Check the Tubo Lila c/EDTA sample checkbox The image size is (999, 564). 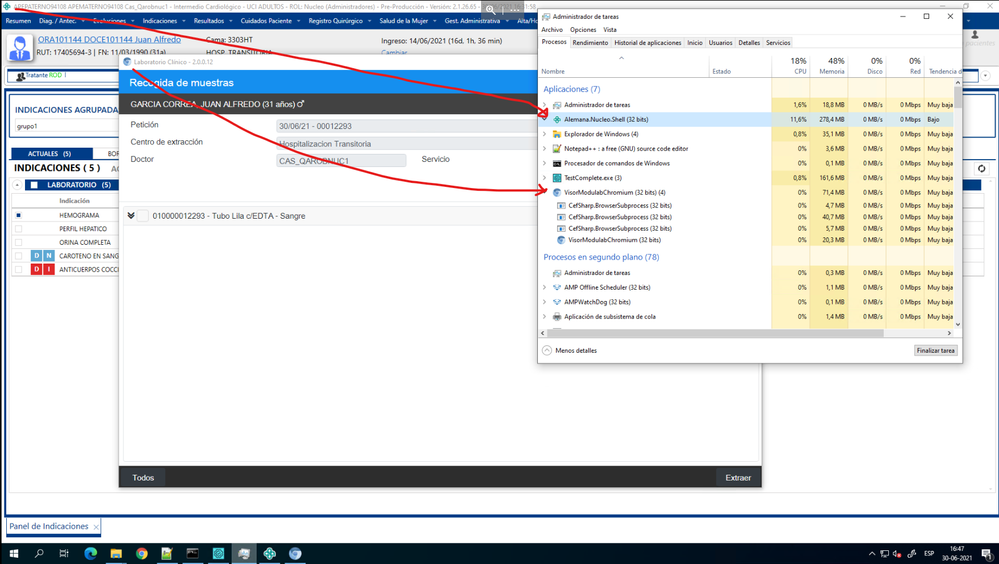144,216
